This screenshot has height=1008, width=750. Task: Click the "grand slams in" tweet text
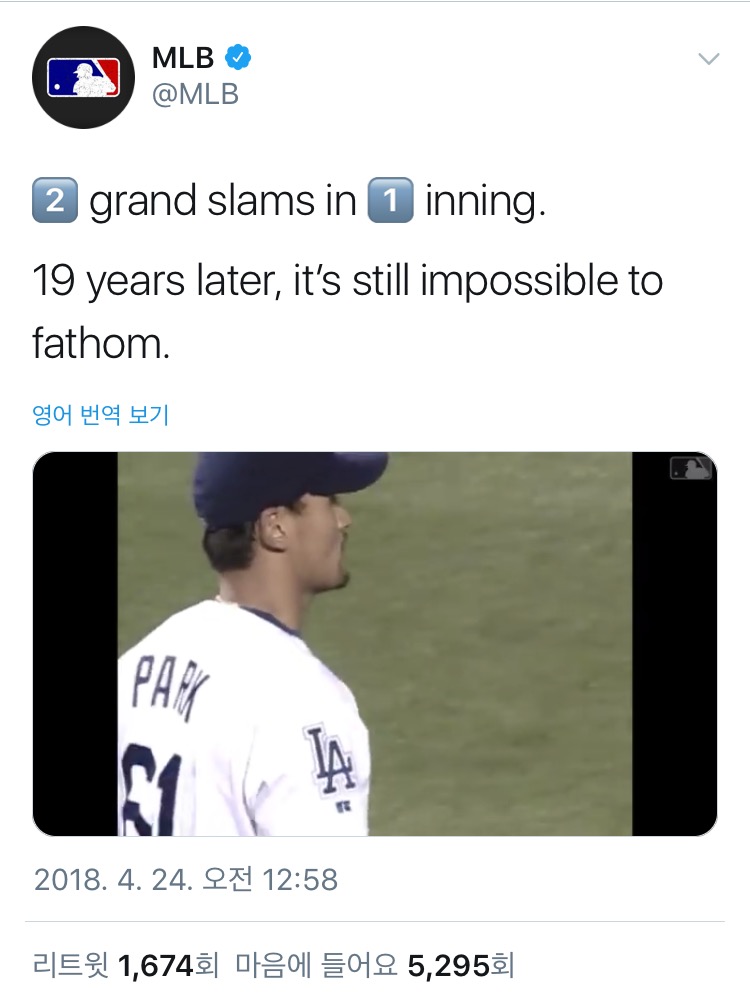click(223, 202)
